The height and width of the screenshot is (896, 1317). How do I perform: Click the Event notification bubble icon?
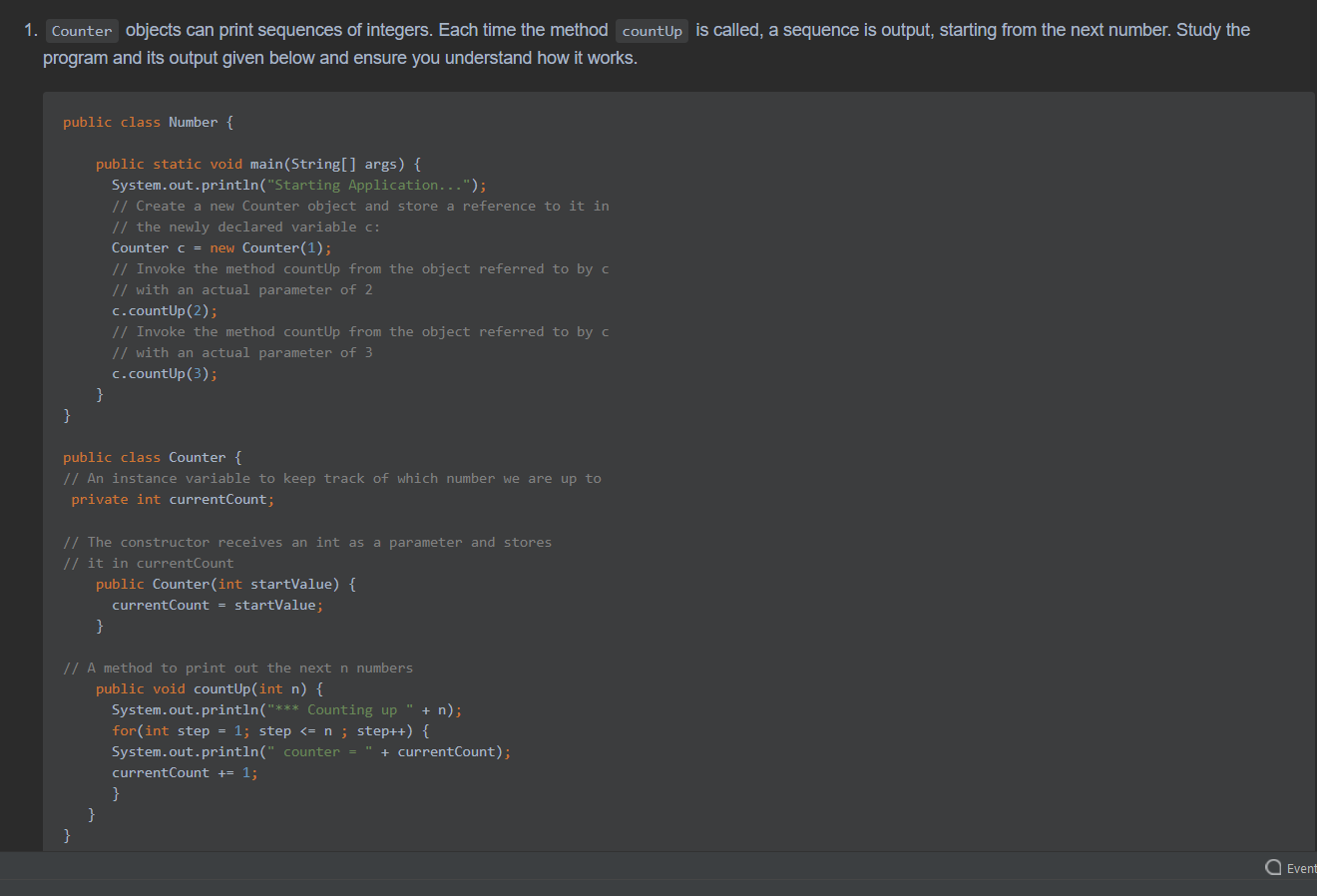click(x=1273, y=868)
